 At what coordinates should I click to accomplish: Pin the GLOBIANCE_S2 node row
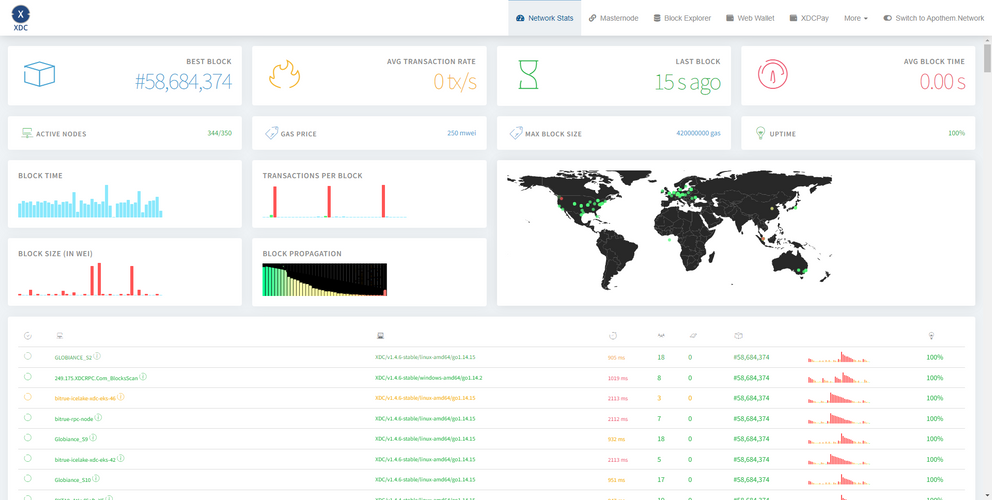pos(28,356)
